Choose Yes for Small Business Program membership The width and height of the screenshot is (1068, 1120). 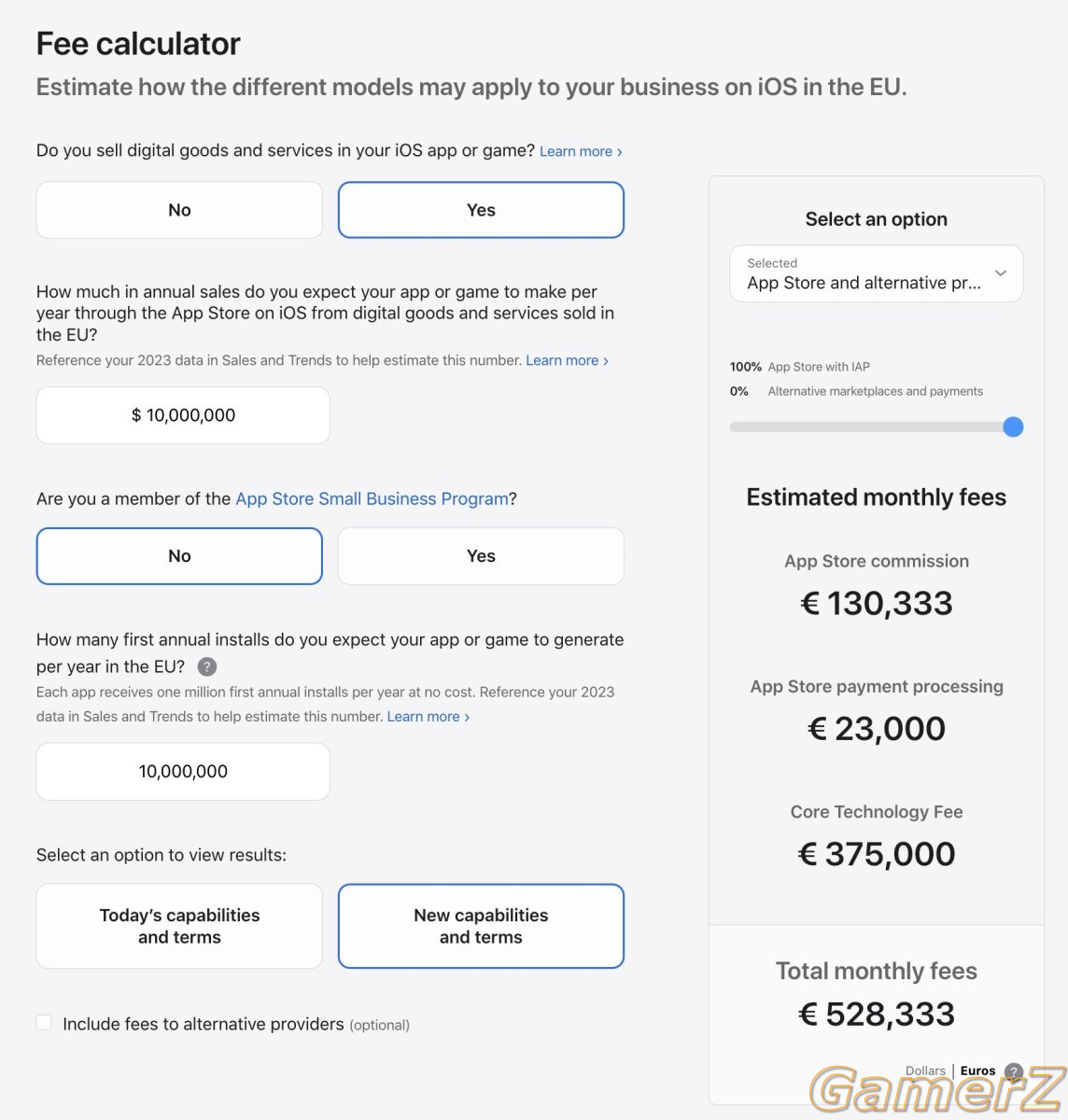481,556
